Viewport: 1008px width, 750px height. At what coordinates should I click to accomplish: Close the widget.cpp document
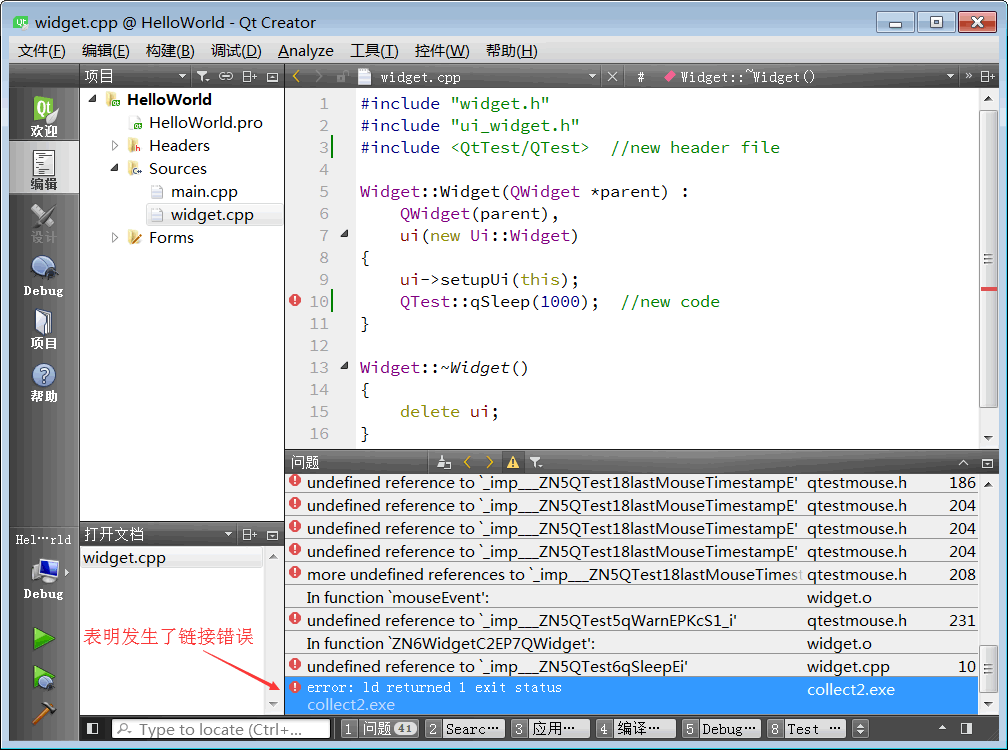pyautogui.click(x=613, y=76)
